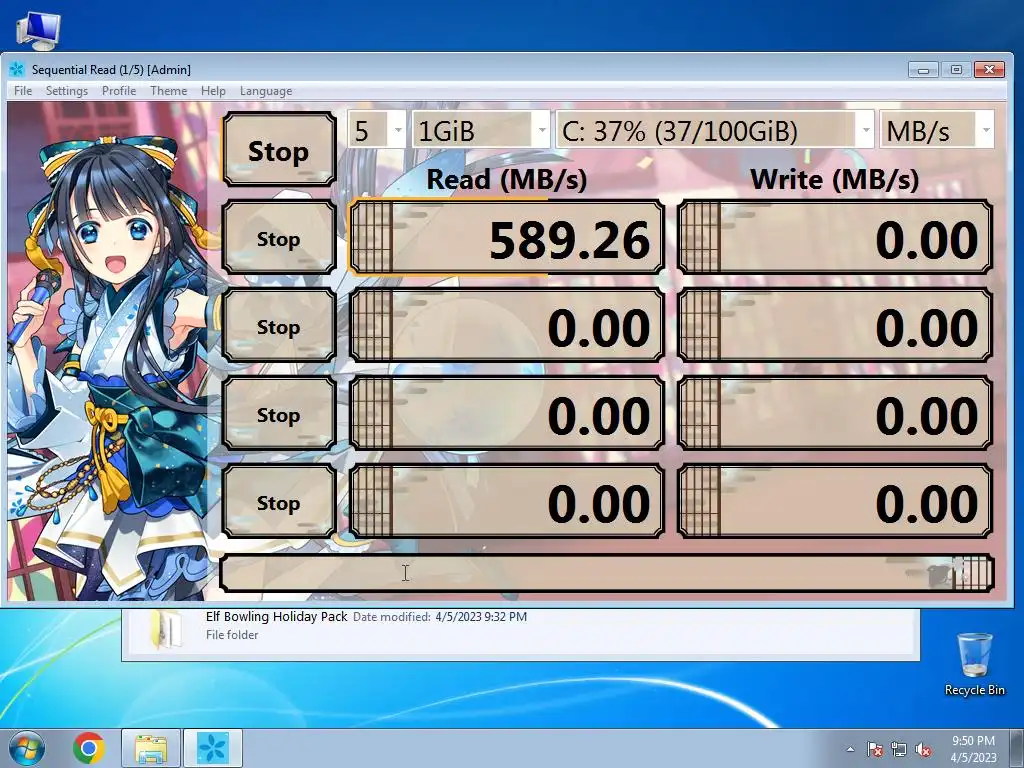1024x768 pixels.
Task: Click CrystalDiskMark icon in the title bar
Action: pos(17,69)
